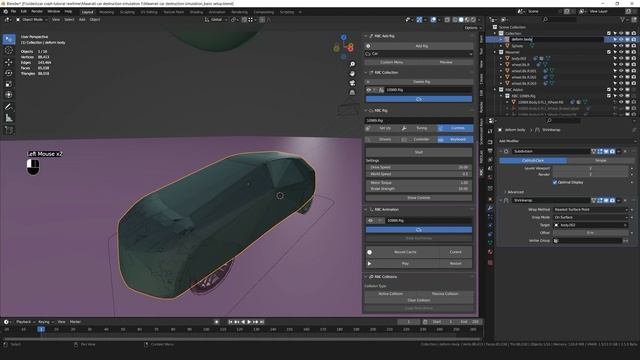Image resolution: width=640 pixels, height=360 pixels.
Task: Toggle visibility eye of Sphere object
Action: point(621,46)
